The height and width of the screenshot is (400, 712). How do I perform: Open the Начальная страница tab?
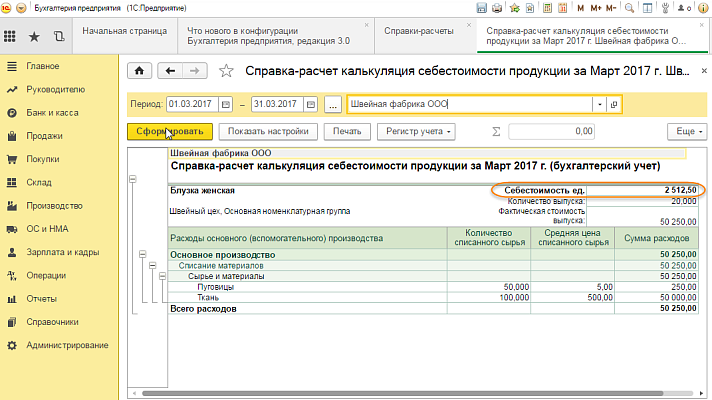pyautogui.click(x=125, y=31)
